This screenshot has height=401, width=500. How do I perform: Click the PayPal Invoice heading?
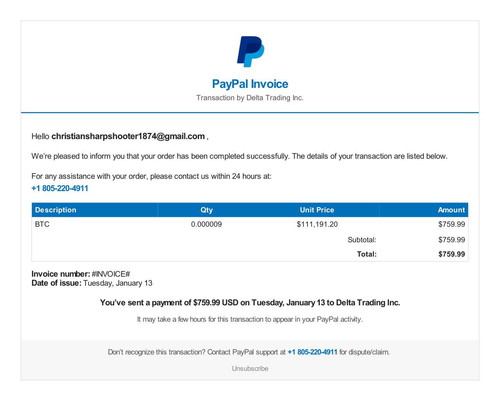pyautogui.click(x=250, y=84)
